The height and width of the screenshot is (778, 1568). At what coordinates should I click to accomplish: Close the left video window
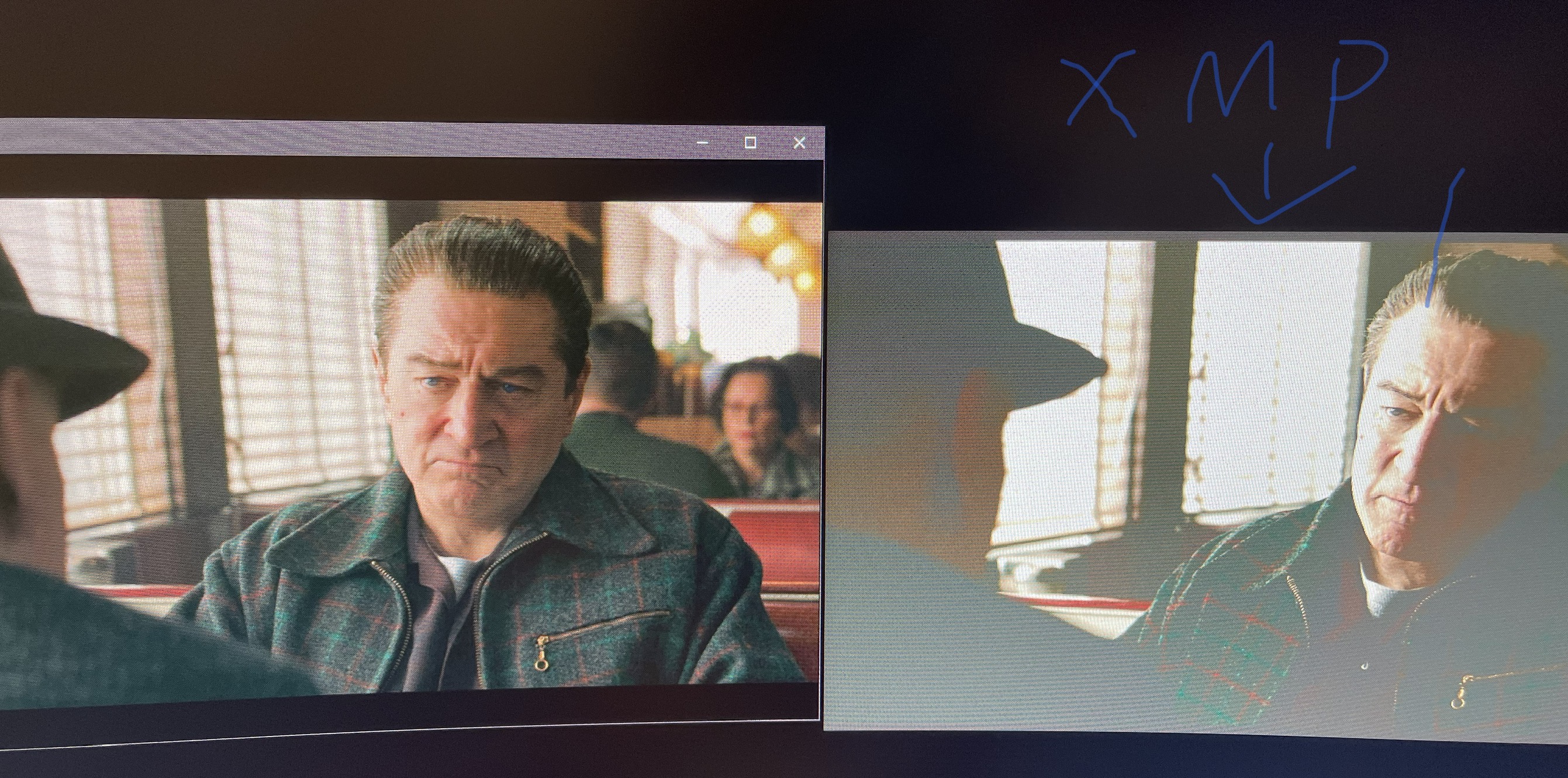(x=799, y=143)
